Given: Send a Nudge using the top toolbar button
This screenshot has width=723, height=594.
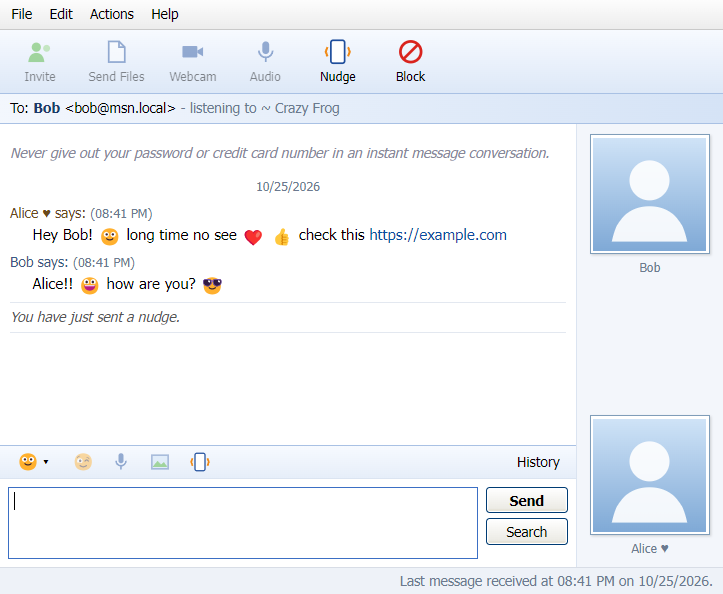Looking at the screenshot, I should click(x=338, y=62).
